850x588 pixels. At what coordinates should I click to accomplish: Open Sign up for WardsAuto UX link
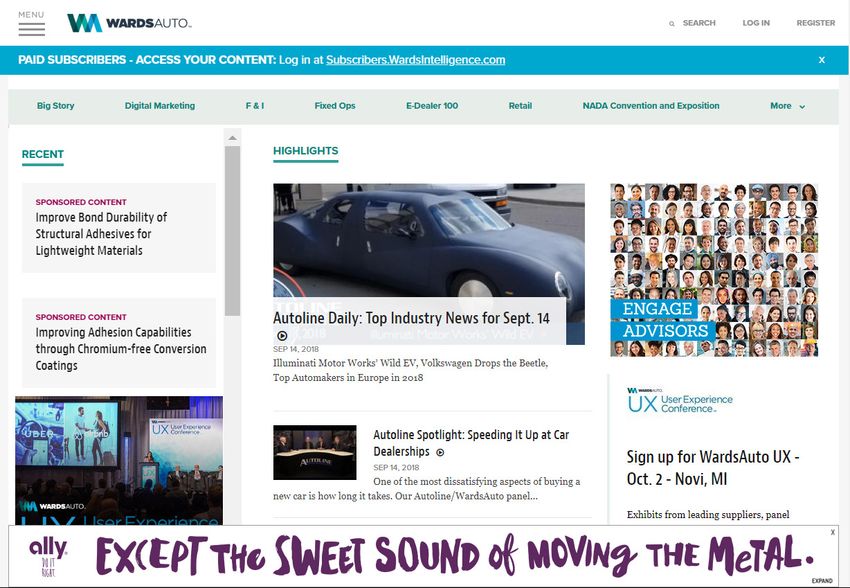(713, 468)
